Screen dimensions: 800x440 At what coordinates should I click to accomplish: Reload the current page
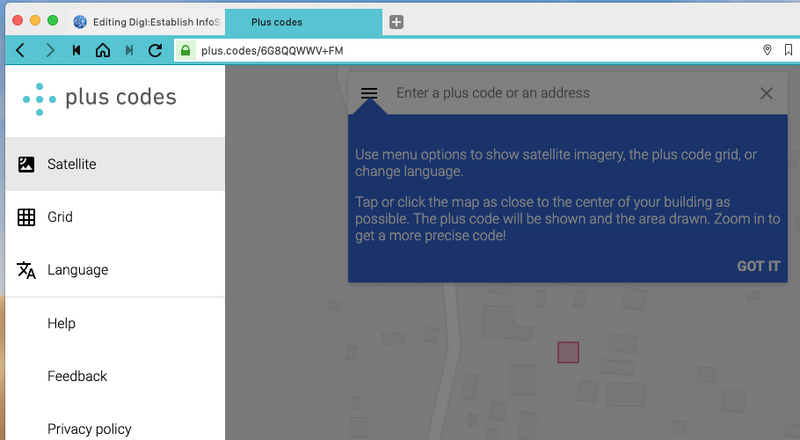pos(155,50)
